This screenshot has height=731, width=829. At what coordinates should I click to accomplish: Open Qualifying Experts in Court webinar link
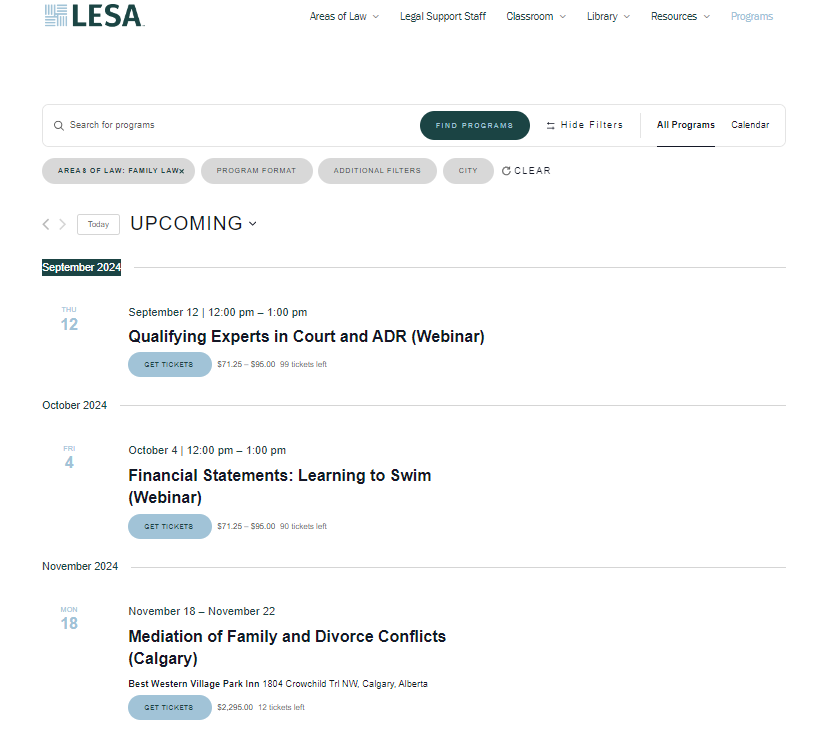coord(306,337)
